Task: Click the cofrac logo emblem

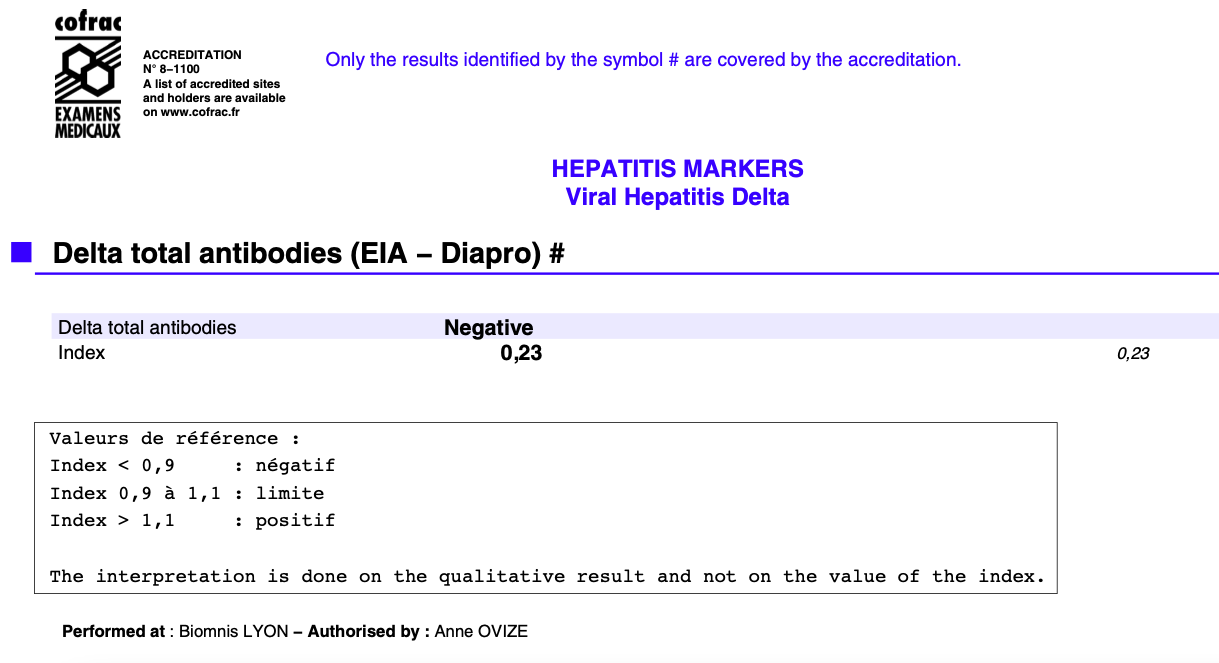Action: click(x=87, y=76)
